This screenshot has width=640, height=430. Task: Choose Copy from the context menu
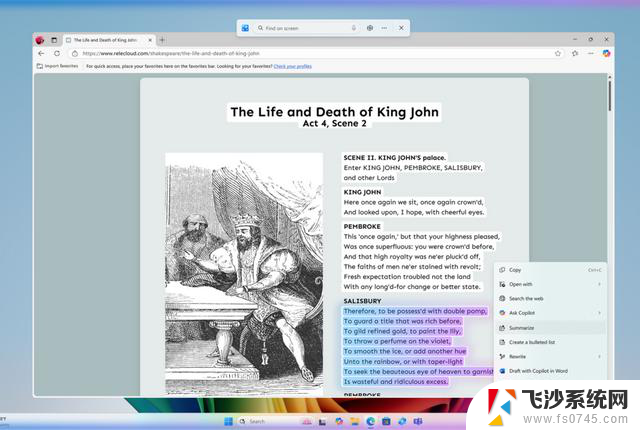coord(550,270)
